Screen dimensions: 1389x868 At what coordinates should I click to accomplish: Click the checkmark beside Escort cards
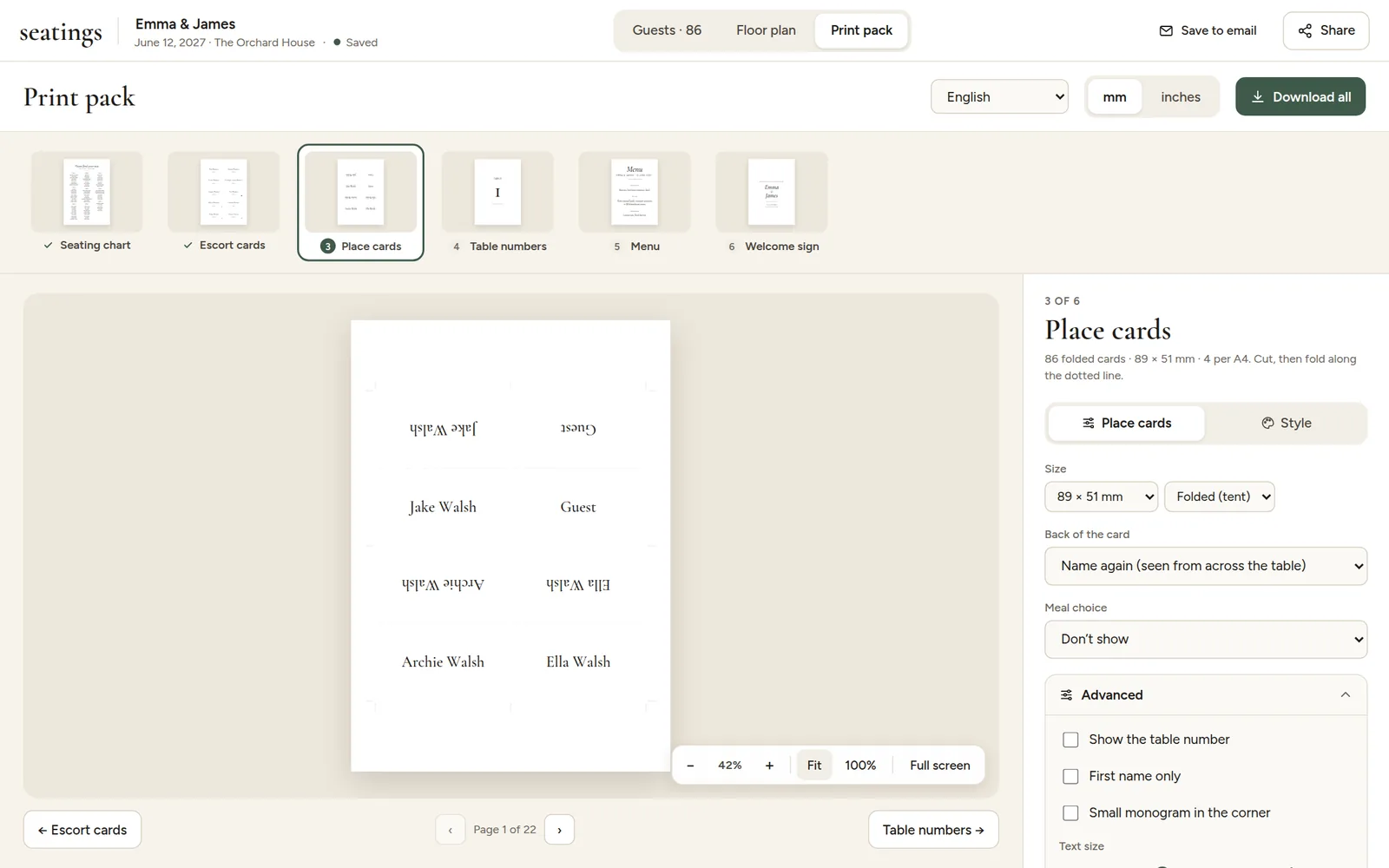click(188, 246)
